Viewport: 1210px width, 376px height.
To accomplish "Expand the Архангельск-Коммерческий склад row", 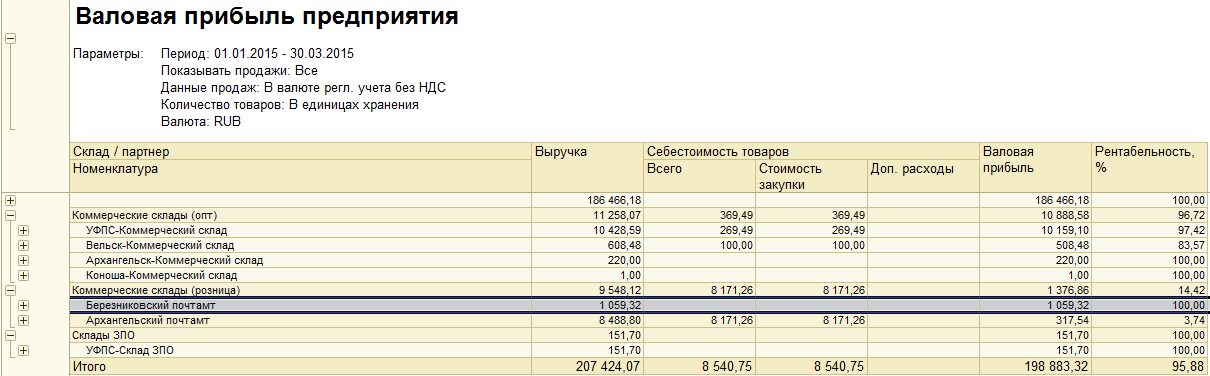I will pyautogui.click(x=23, y=260).
